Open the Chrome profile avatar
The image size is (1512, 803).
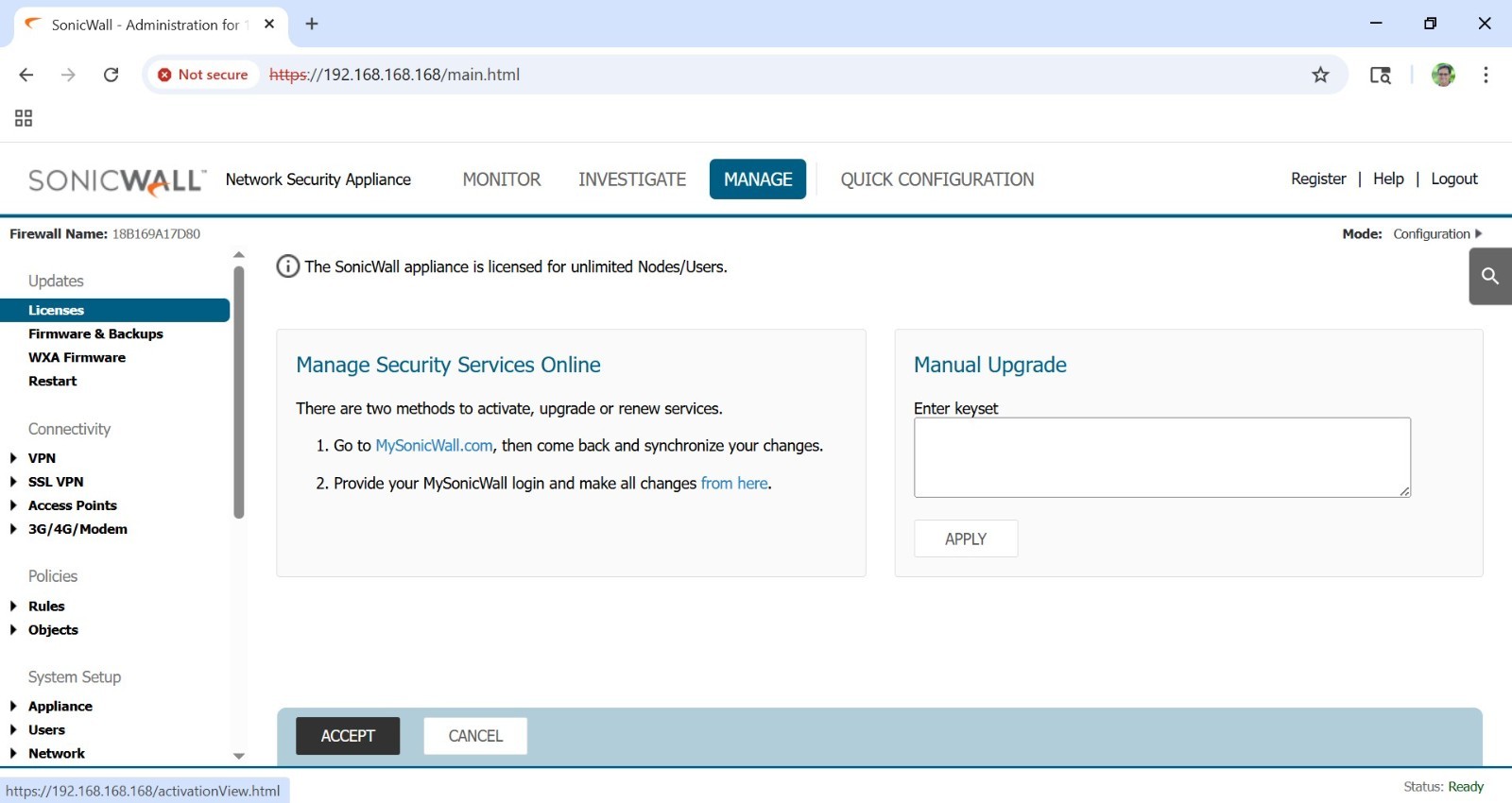click(1443, 75)
